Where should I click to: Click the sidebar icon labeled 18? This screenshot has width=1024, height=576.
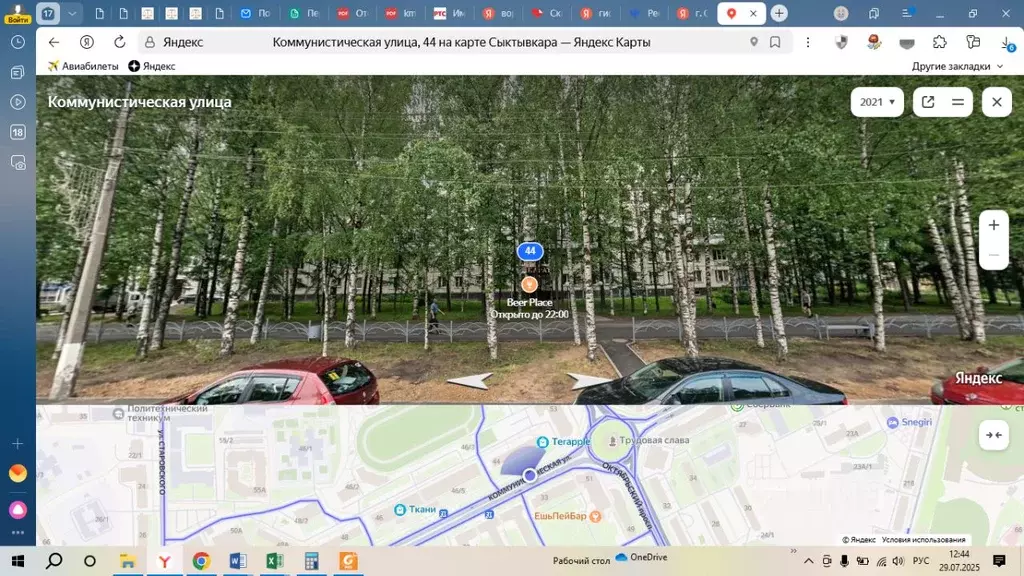tap(18, 132)
